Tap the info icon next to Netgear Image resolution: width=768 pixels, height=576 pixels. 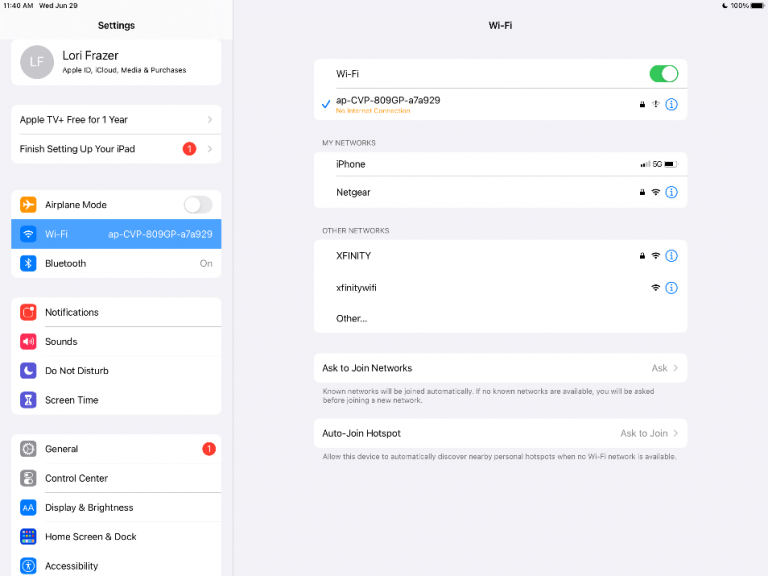[671, 192]
